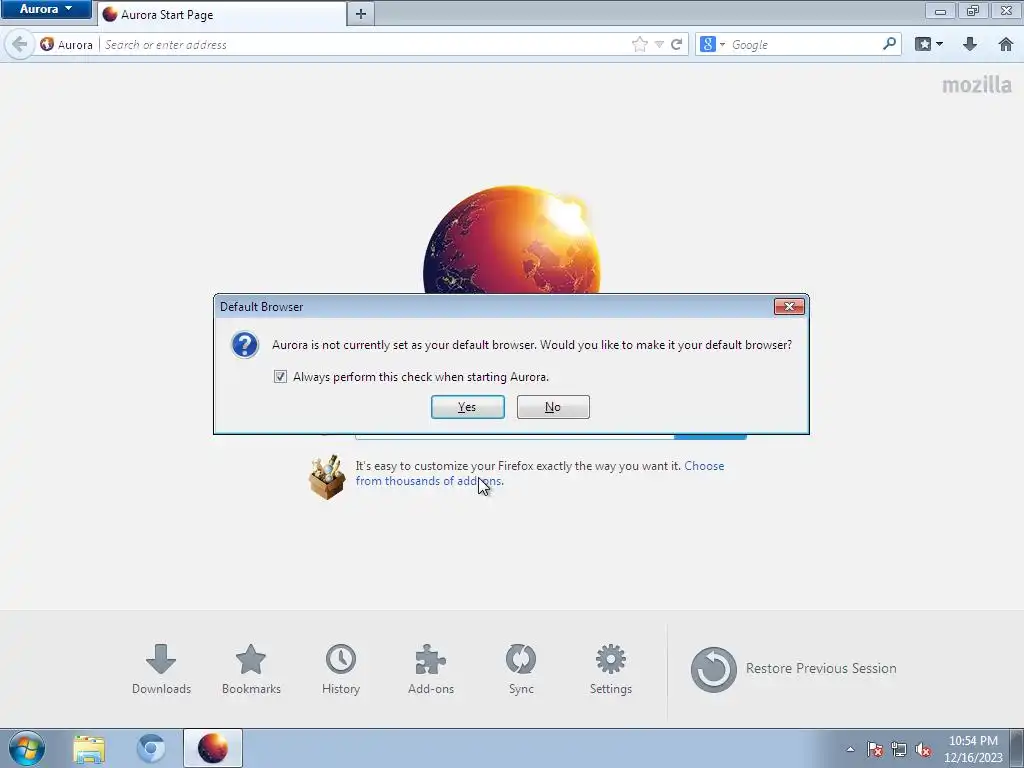Open the Windows Start menu
1024x768 pixels.
27,748
